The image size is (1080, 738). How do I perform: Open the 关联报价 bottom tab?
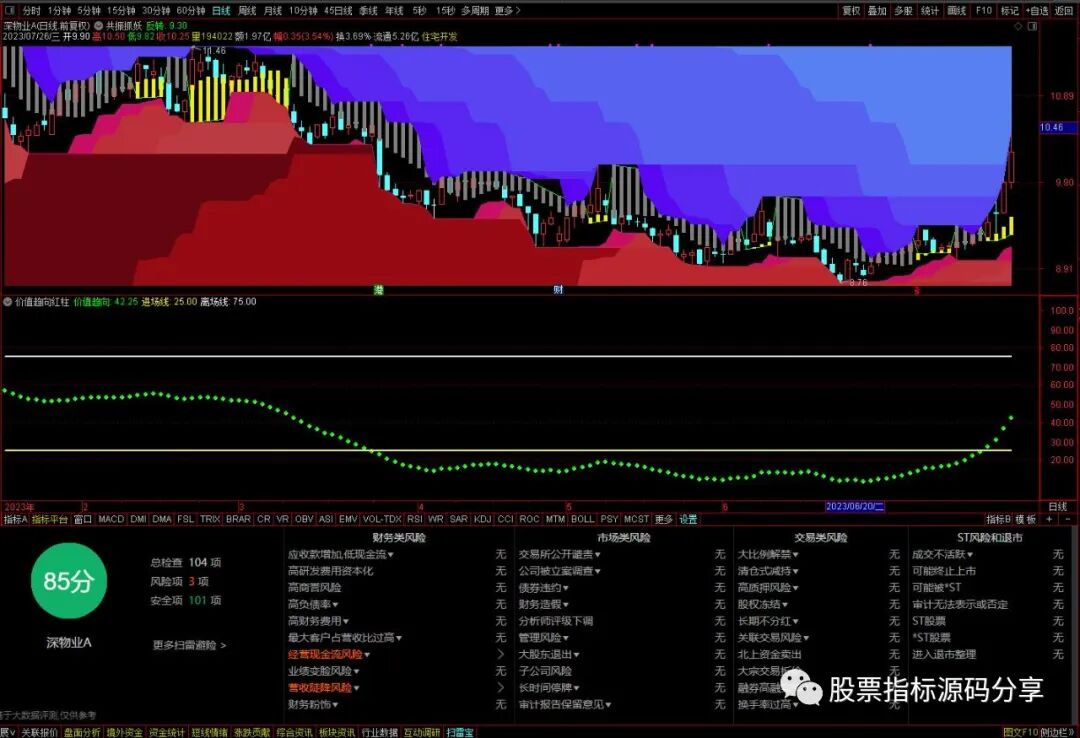[x=39, y=732]
